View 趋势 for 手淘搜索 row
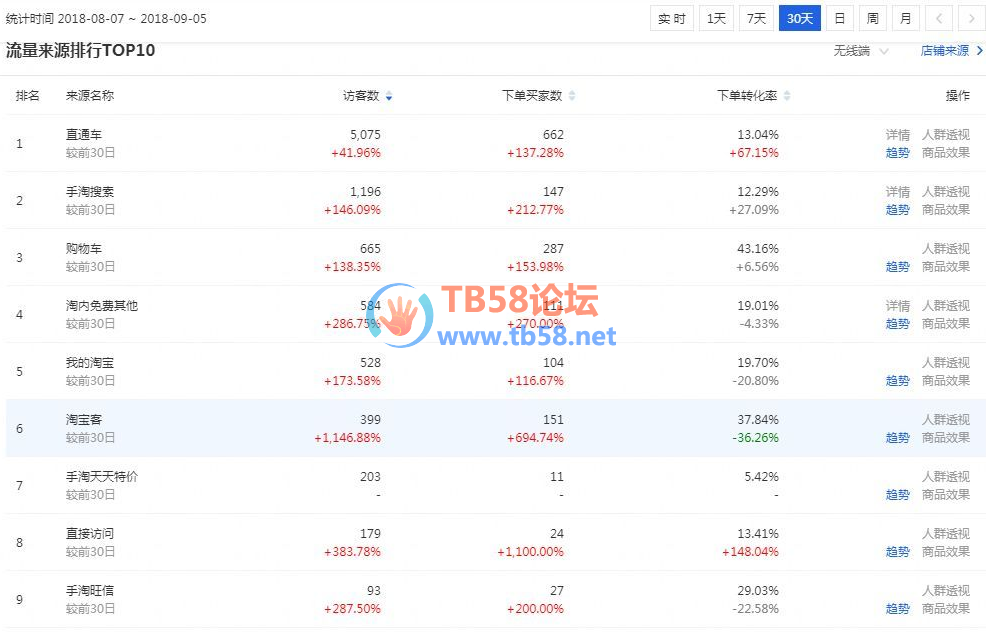 [x=897, y=210]
